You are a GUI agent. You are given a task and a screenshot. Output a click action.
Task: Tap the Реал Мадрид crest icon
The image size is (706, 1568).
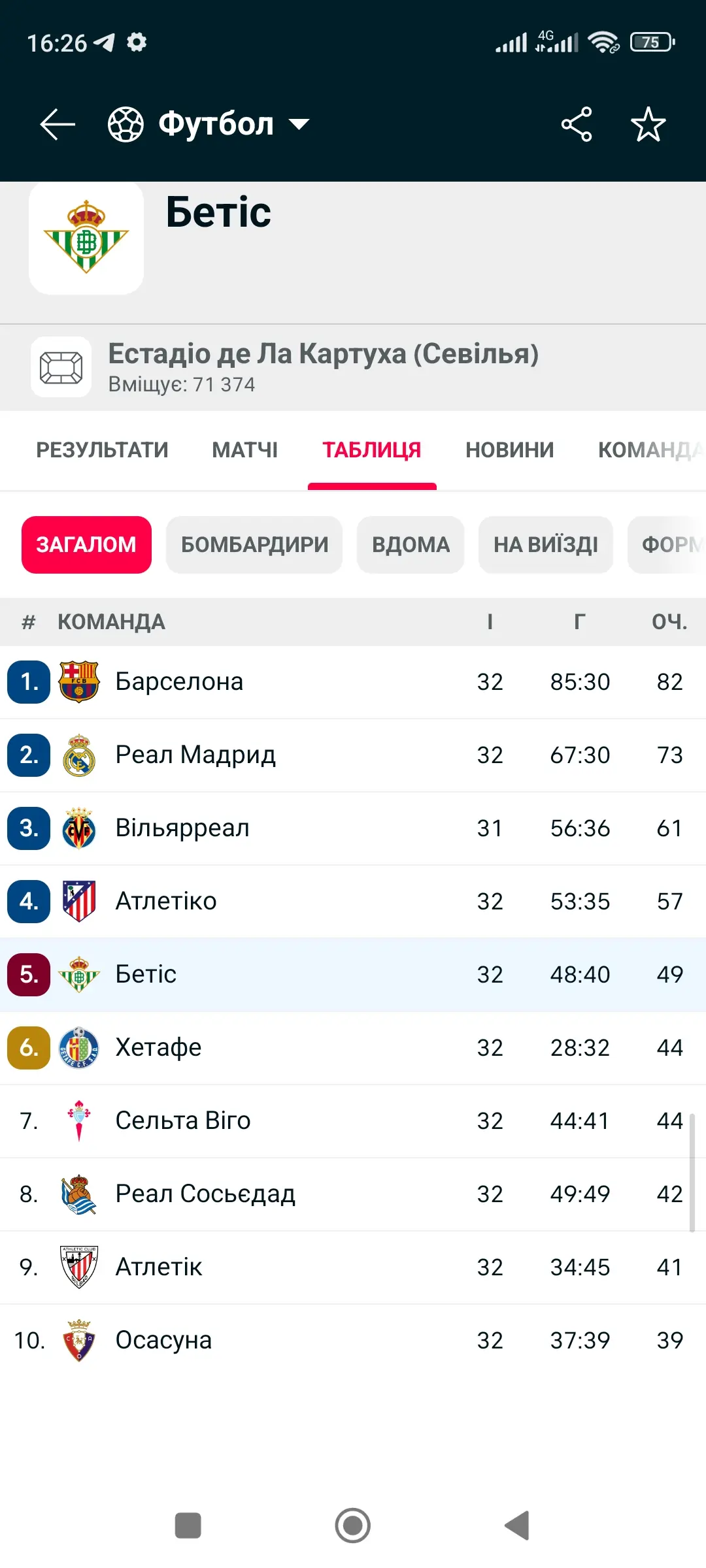pyautogui.click(x=79, y=755)
